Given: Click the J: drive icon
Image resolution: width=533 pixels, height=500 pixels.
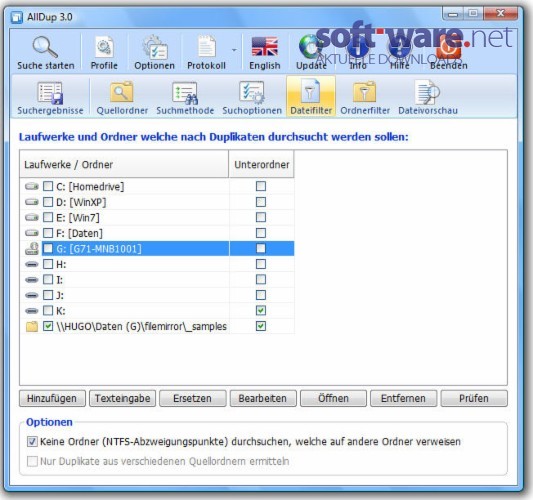Looking at the screenshot, I should [x=32, y=295].
